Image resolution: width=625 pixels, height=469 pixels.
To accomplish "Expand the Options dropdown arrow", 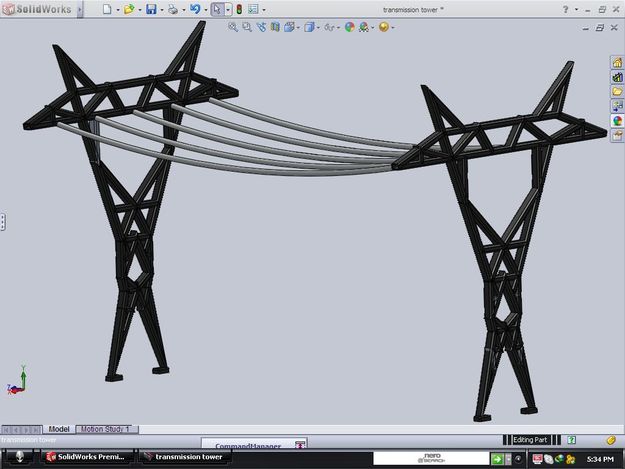I will [264, 10].
